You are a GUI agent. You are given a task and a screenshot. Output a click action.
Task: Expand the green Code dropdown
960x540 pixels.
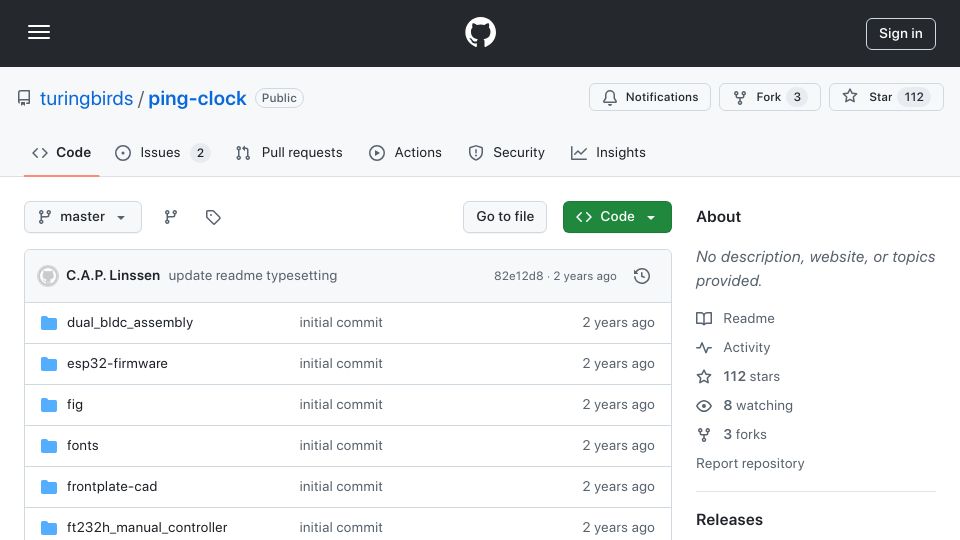tap(617, 217)
